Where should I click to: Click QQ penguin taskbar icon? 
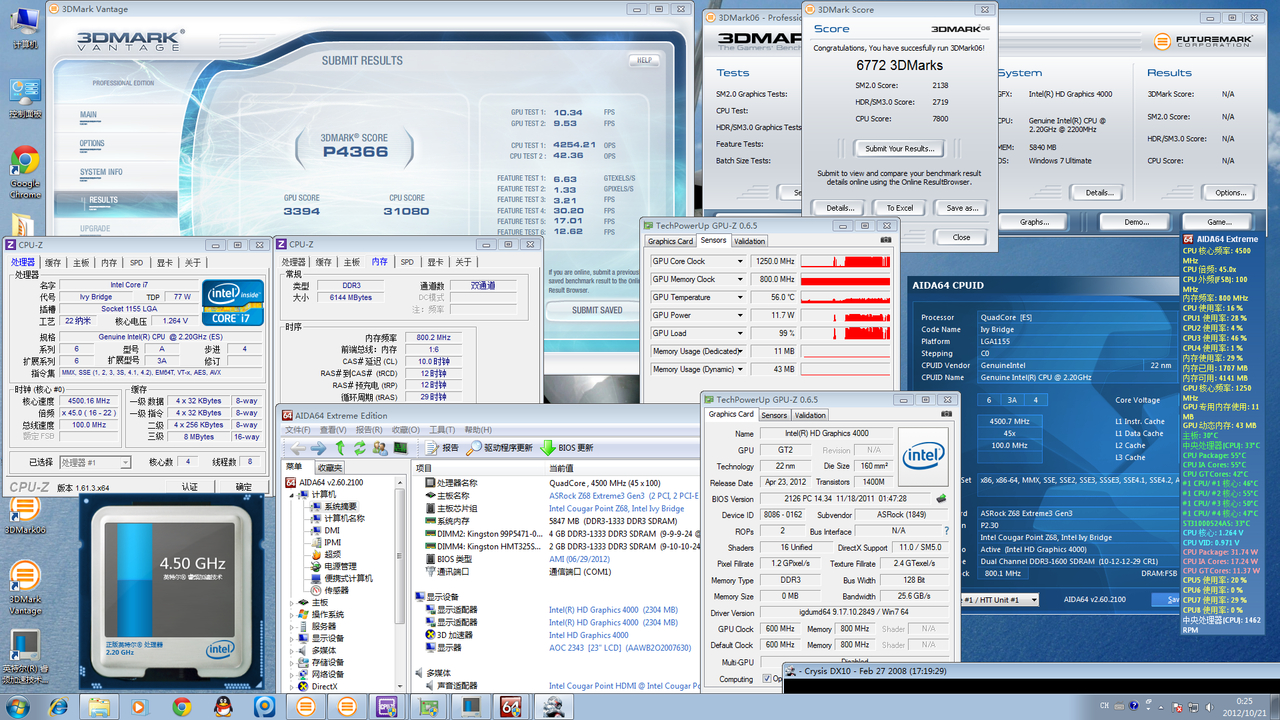point(223,707)
